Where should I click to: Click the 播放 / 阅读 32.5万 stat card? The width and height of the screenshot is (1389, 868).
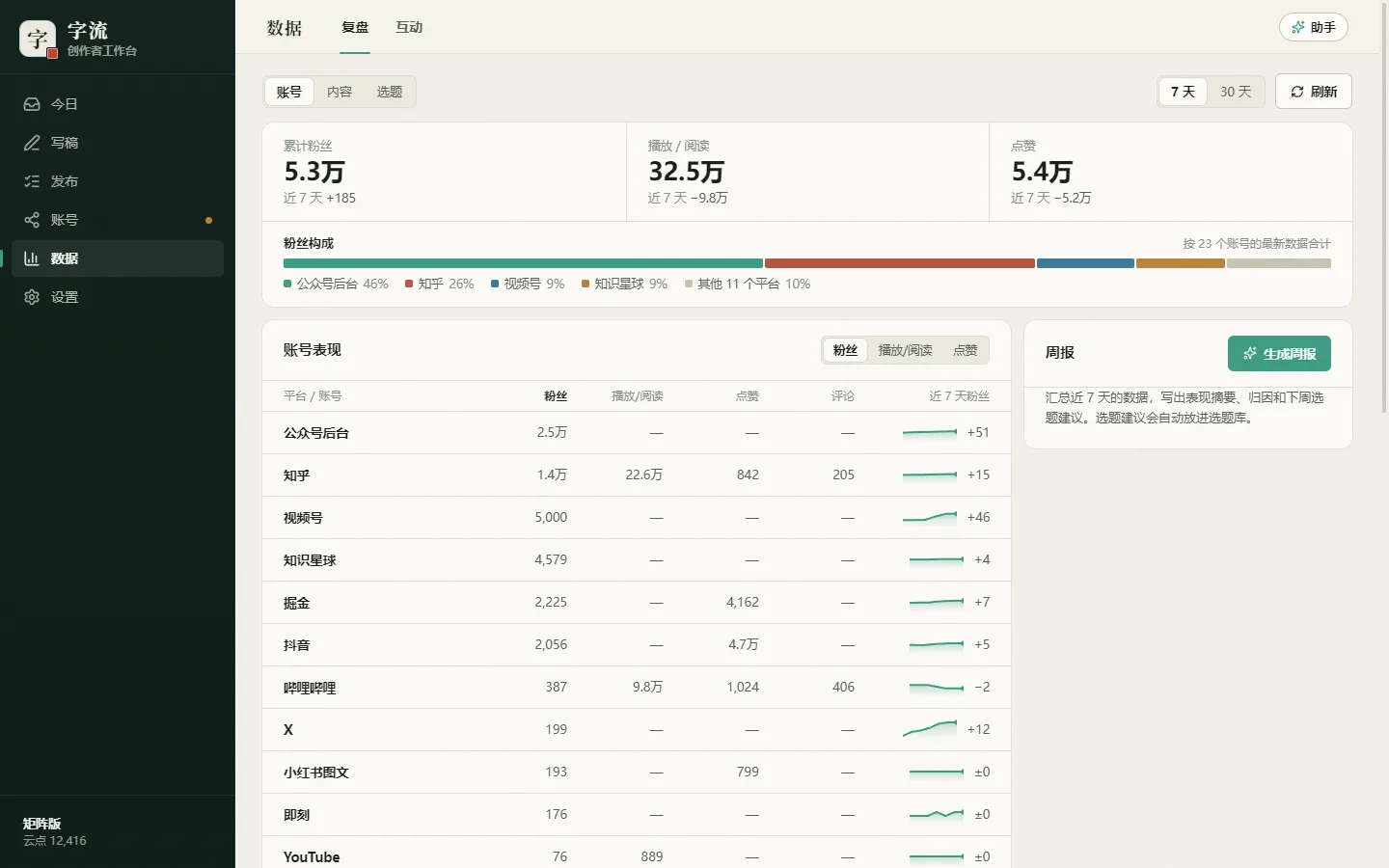click(808, 172)
